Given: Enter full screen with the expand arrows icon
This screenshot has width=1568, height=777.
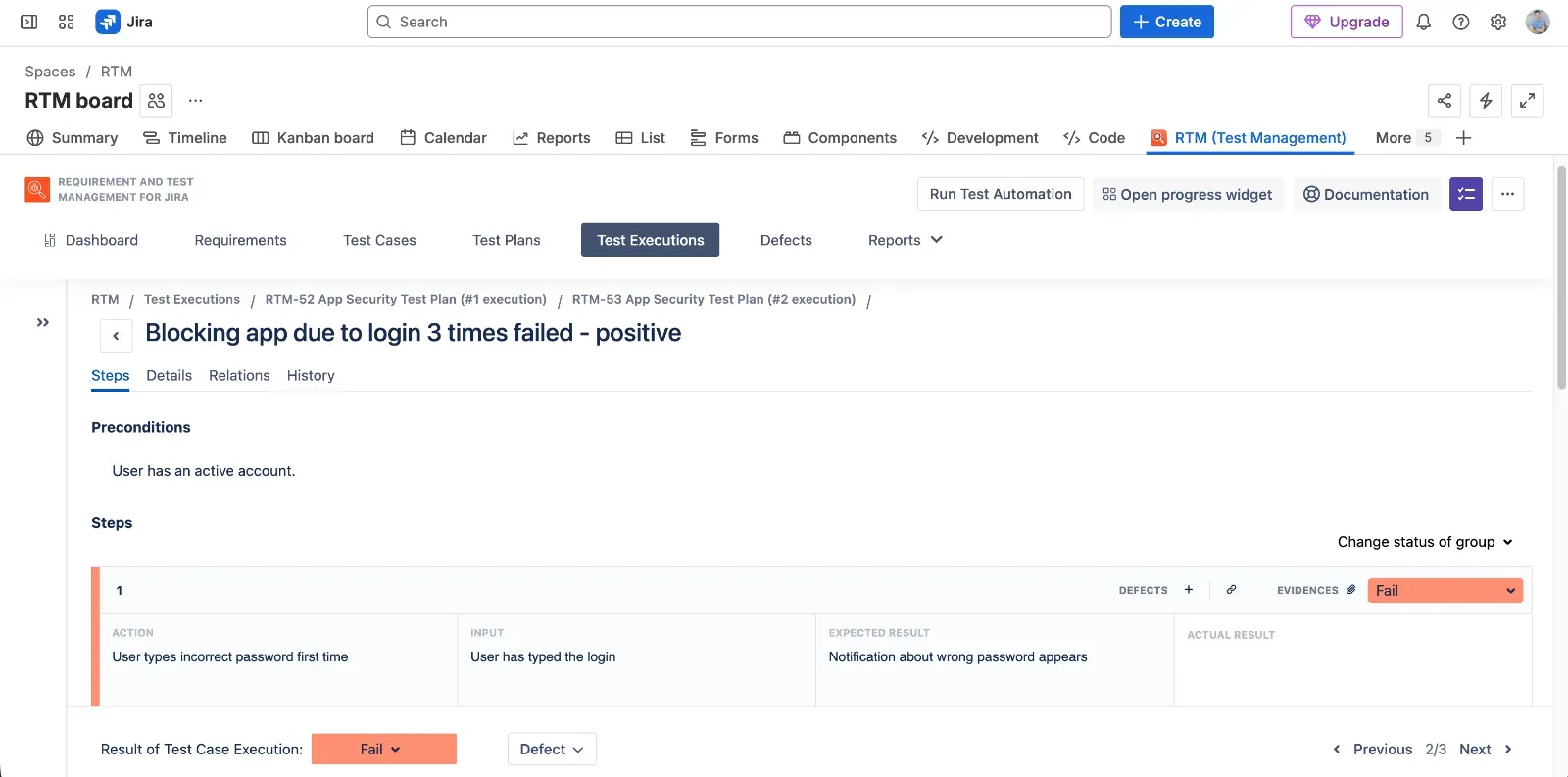Looking at the screenshot, I should coord(1527,101).
